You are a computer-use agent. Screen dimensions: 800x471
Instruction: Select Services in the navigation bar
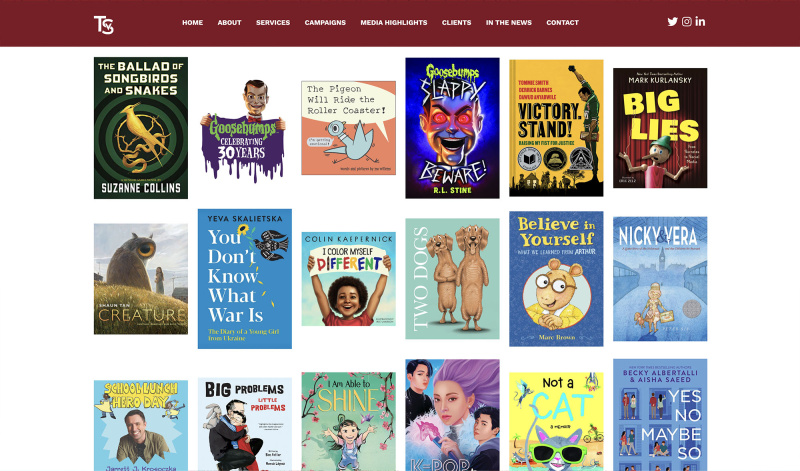tap(273, 22)
